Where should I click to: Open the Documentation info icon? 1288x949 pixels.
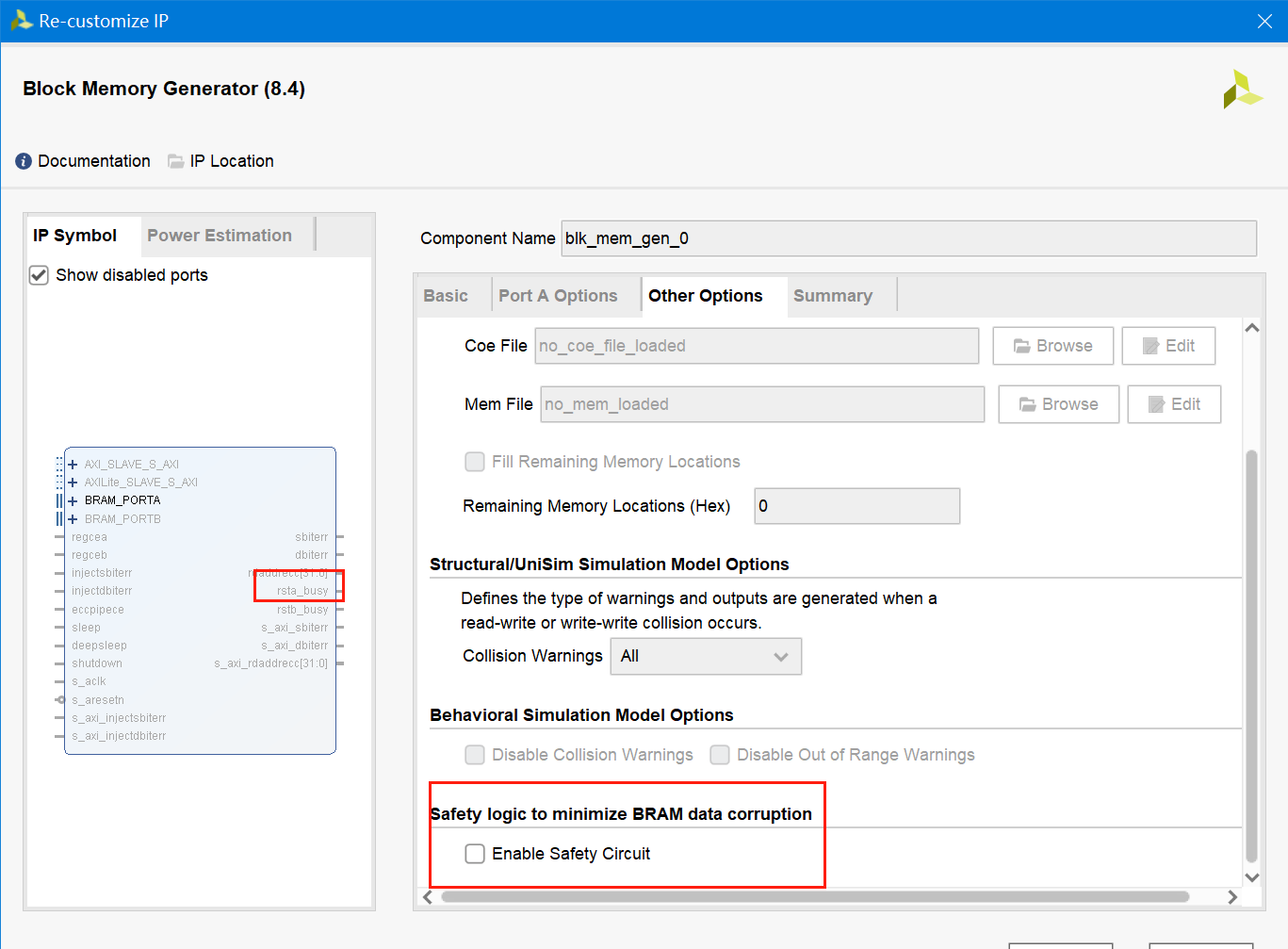click(x=24, y=161)
